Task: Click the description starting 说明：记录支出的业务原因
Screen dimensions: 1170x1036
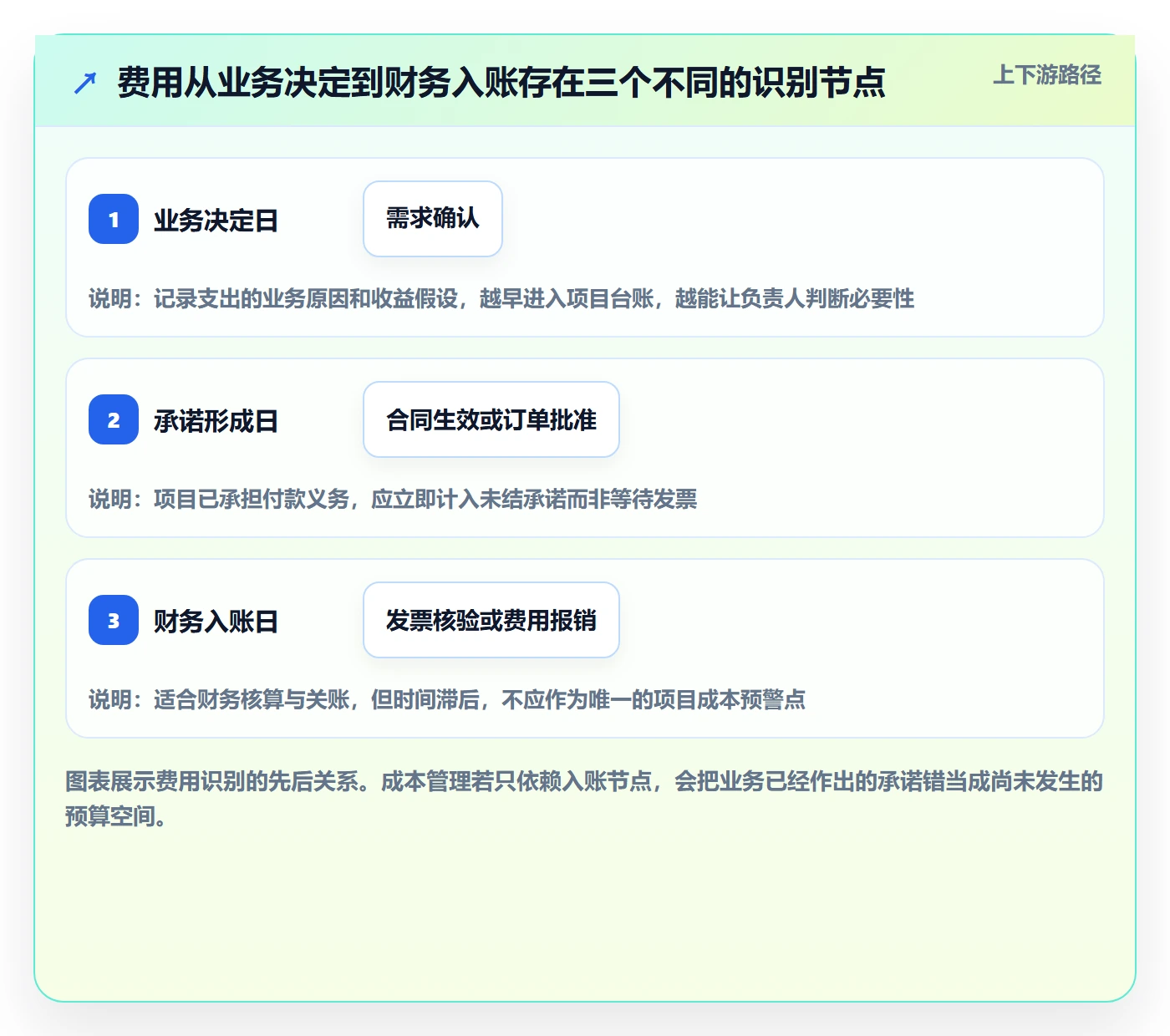Action: point(501,298)
